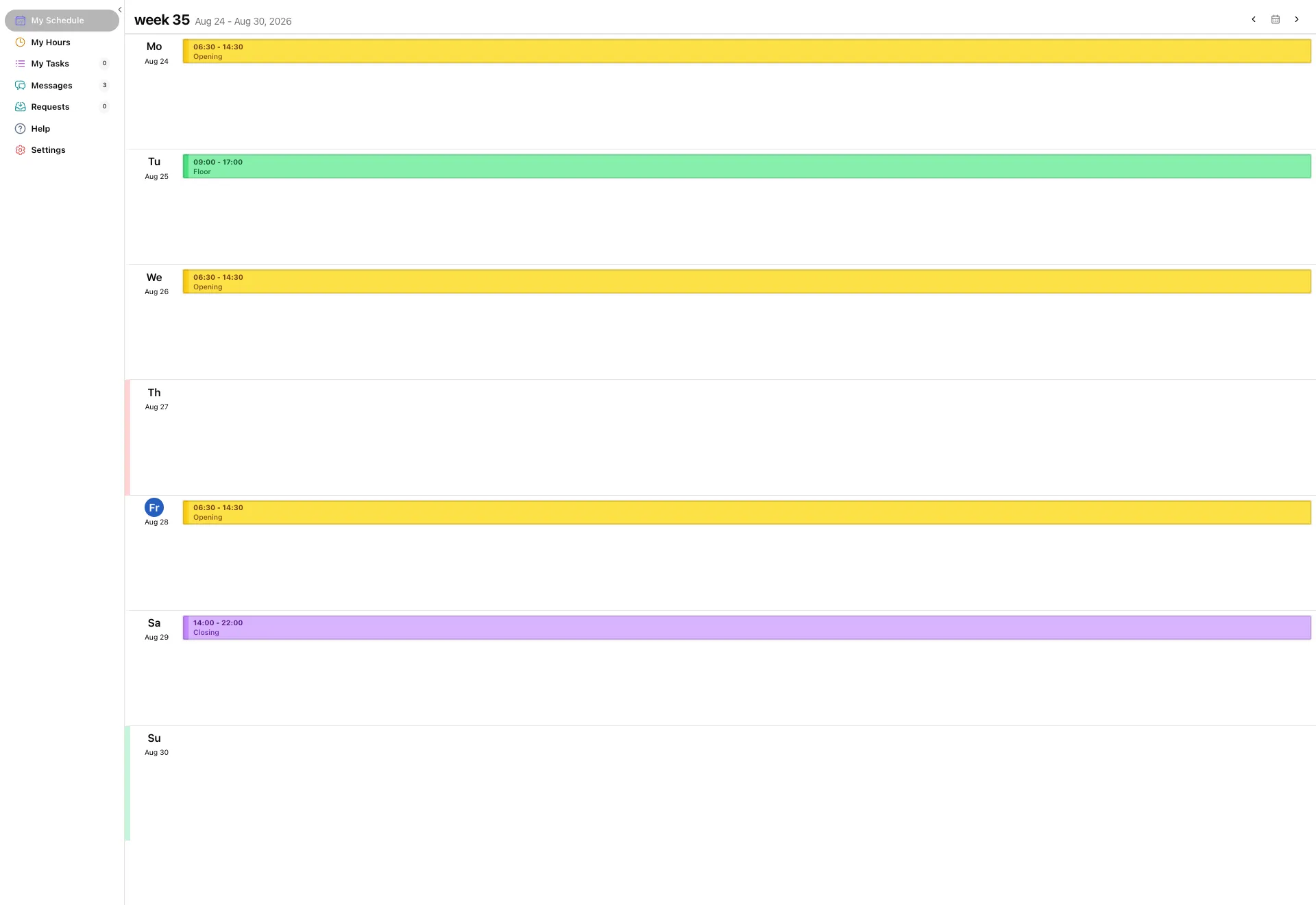Click the We Aug 26 day label

(x=156, y=284)
